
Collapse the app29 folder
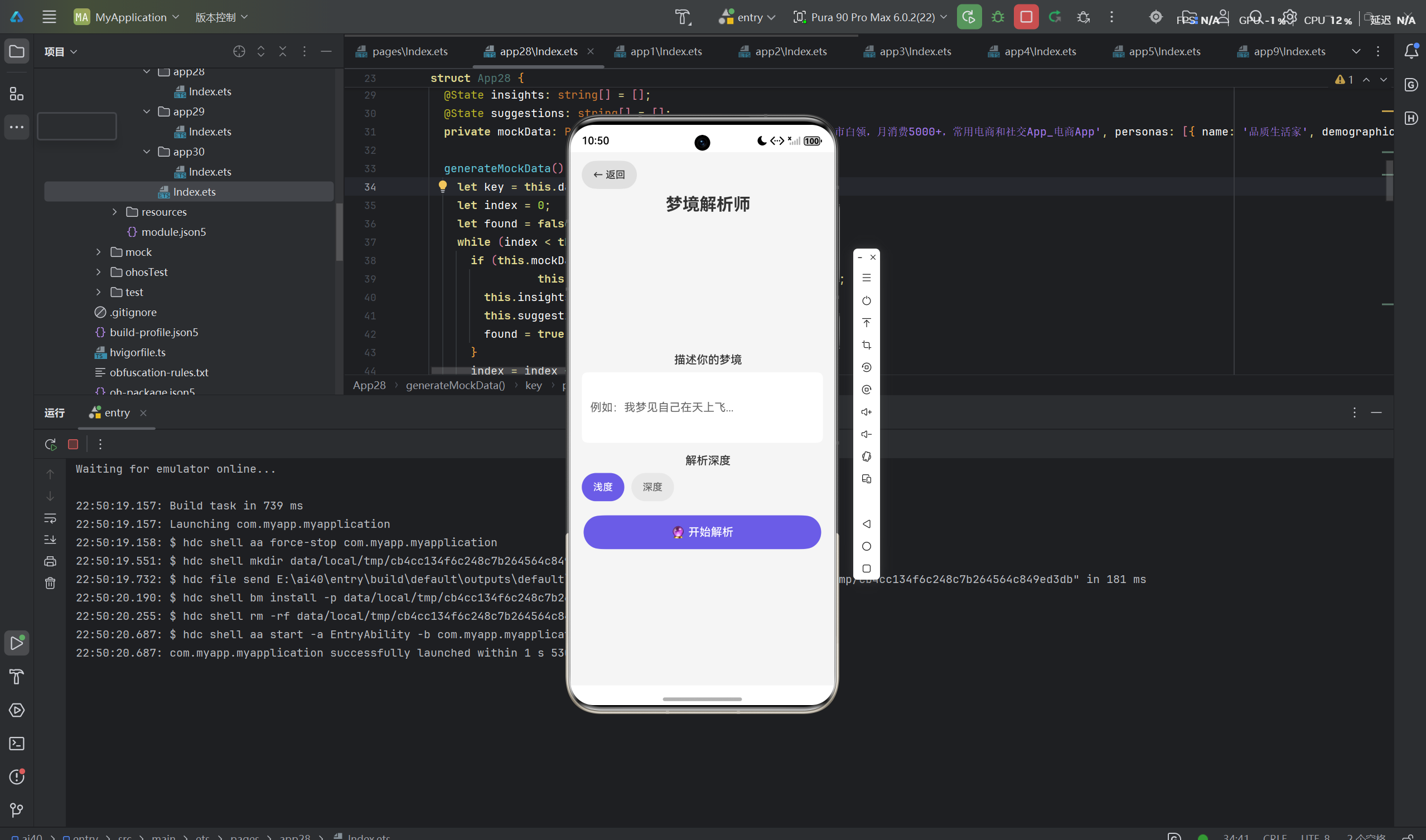[147, 111]
